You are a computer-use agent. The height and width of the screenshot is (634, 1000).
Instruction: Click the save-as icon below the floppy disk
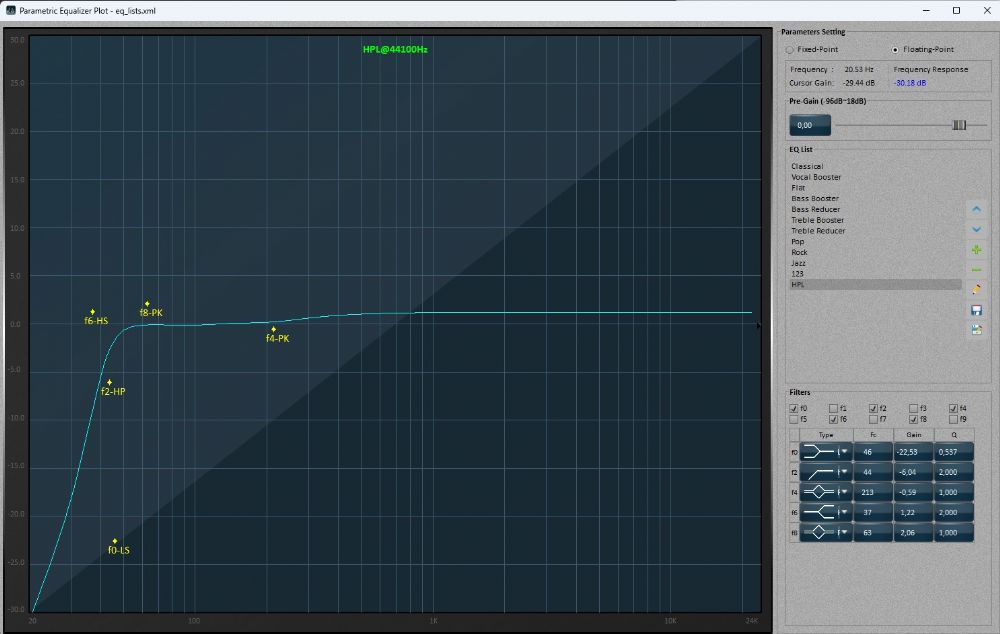(976, 329)
